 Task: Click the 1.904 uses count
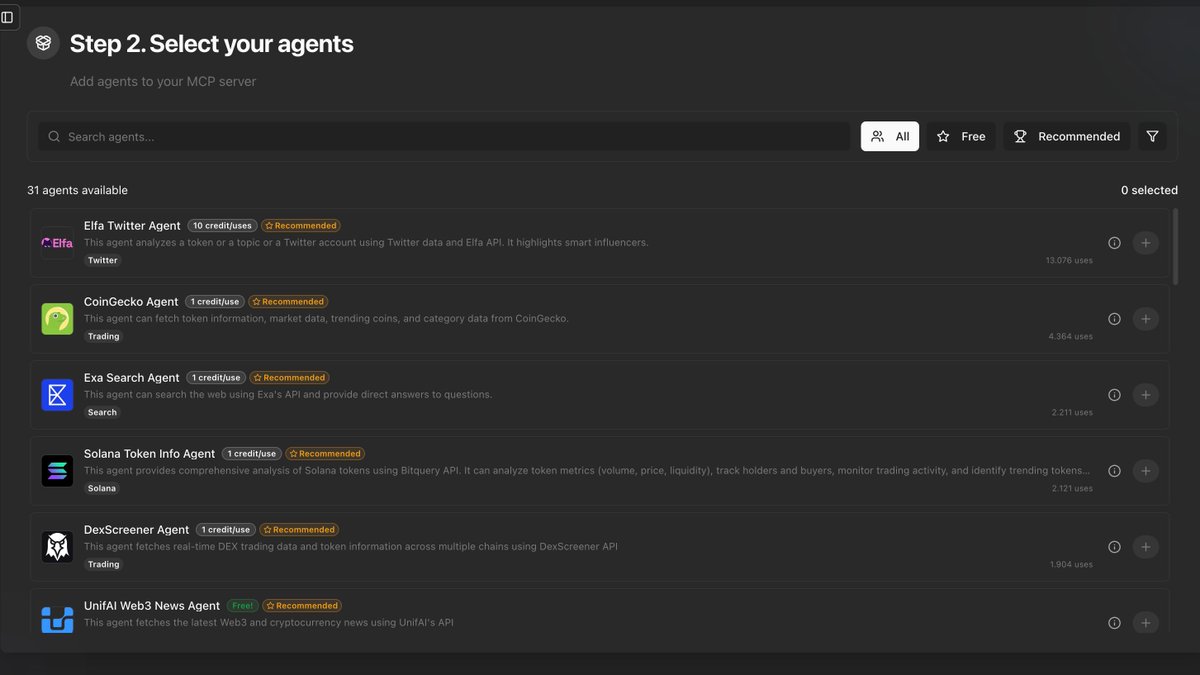pos(1071,565)
